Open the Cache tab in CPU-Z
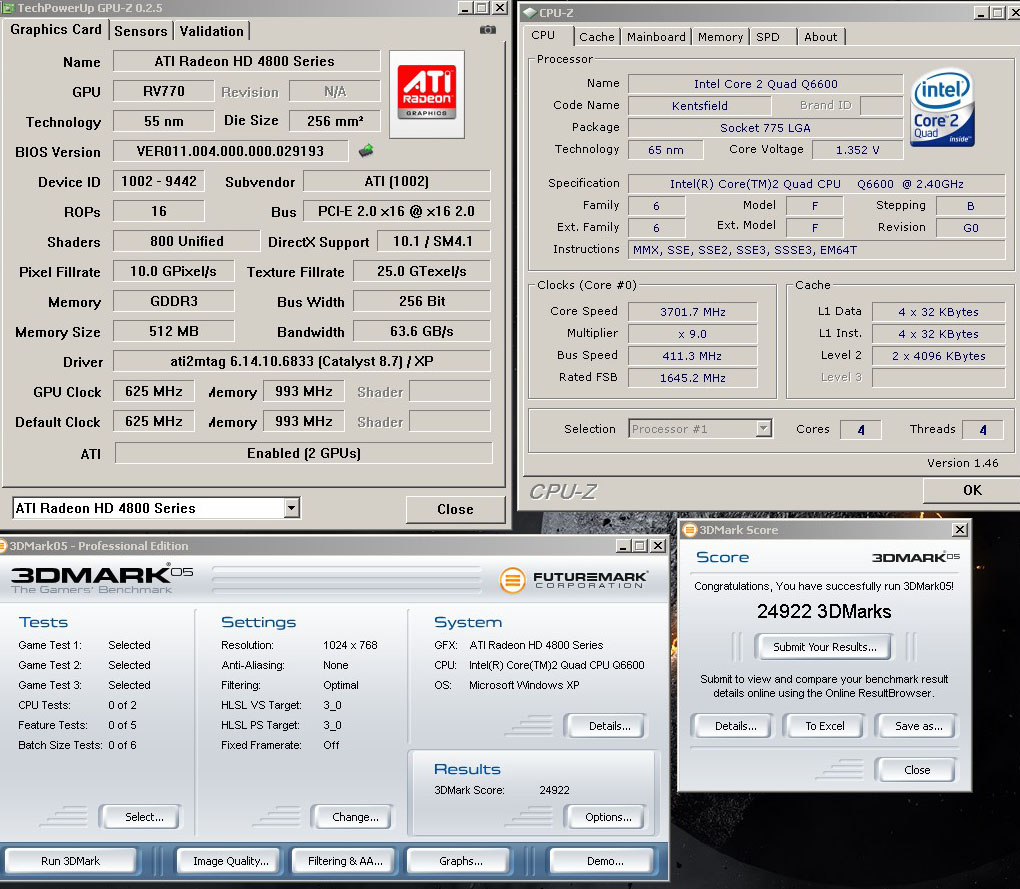 click(597, 37)
